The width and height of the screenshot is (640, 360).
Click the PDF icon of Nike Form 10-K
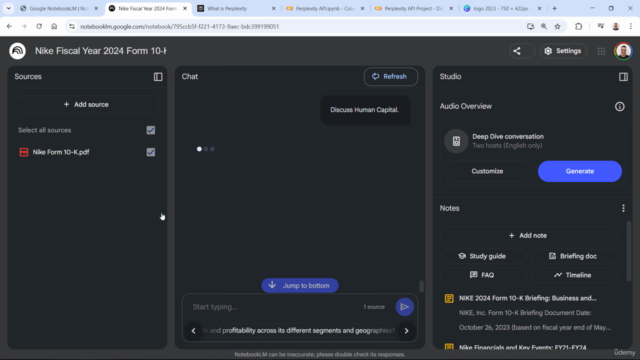click(x=24, y=152)
